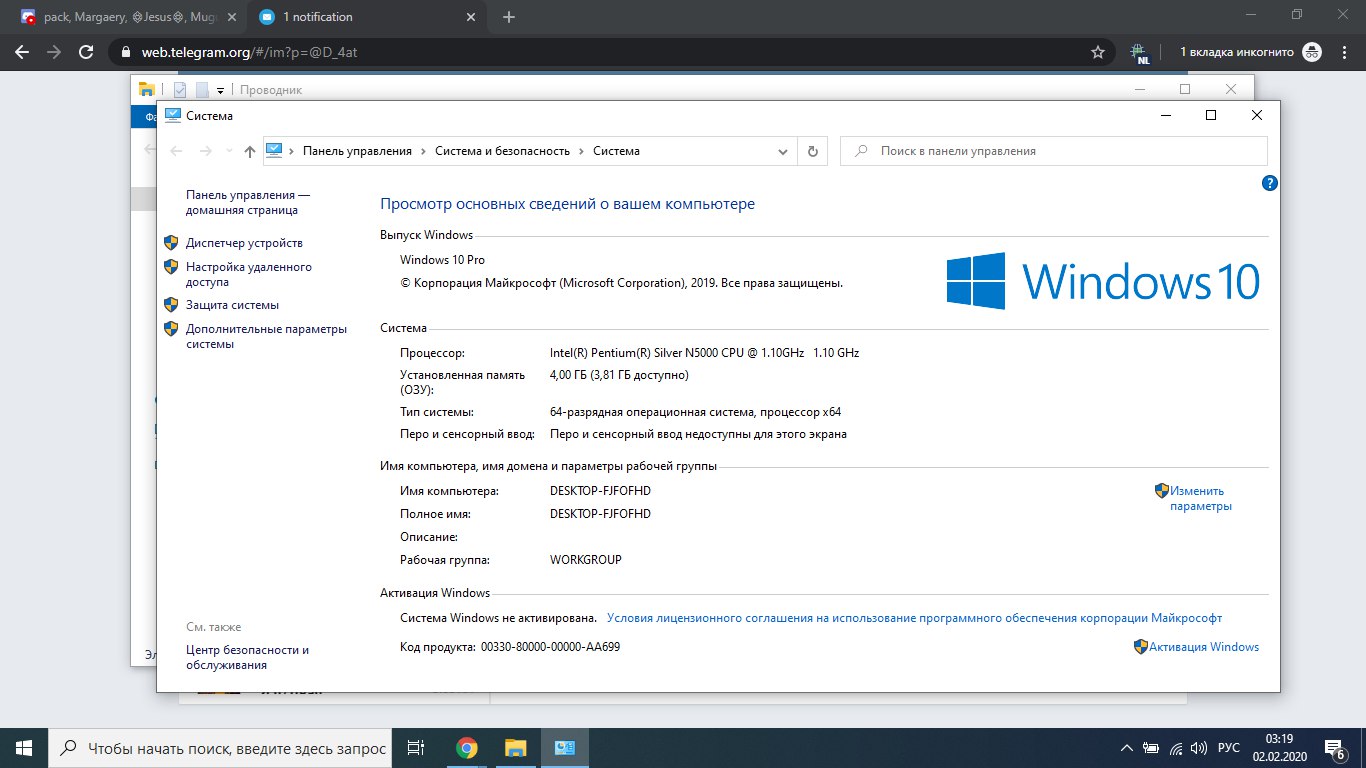
Task: Reload the Telegram web page
Action: 86,52
